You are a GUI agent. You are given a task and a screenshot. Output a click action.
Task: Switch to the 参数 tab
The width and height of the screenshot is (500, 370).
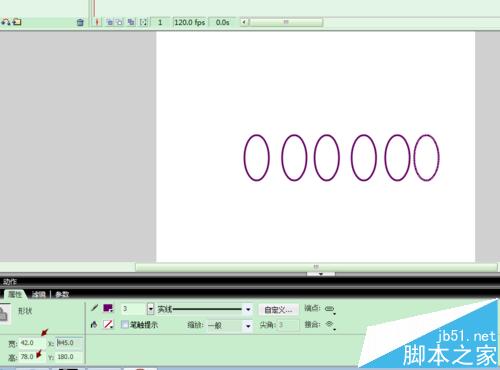(x=62, y=294)
